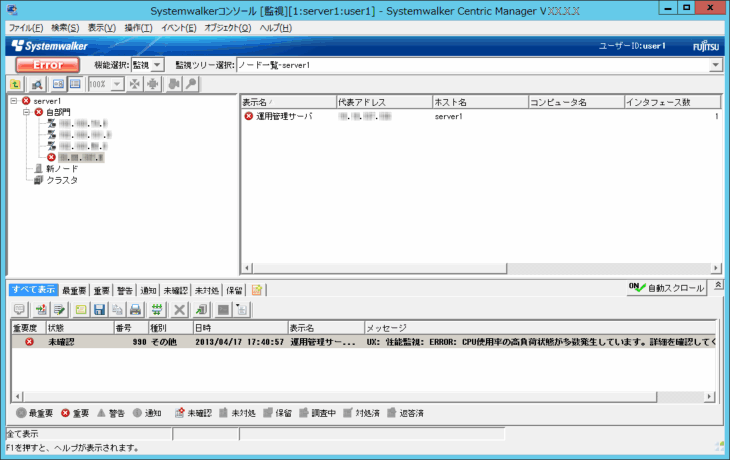
Task: Open the オブジェクト(O) menu
Action: pyautogui.click(x=228, y=28)
